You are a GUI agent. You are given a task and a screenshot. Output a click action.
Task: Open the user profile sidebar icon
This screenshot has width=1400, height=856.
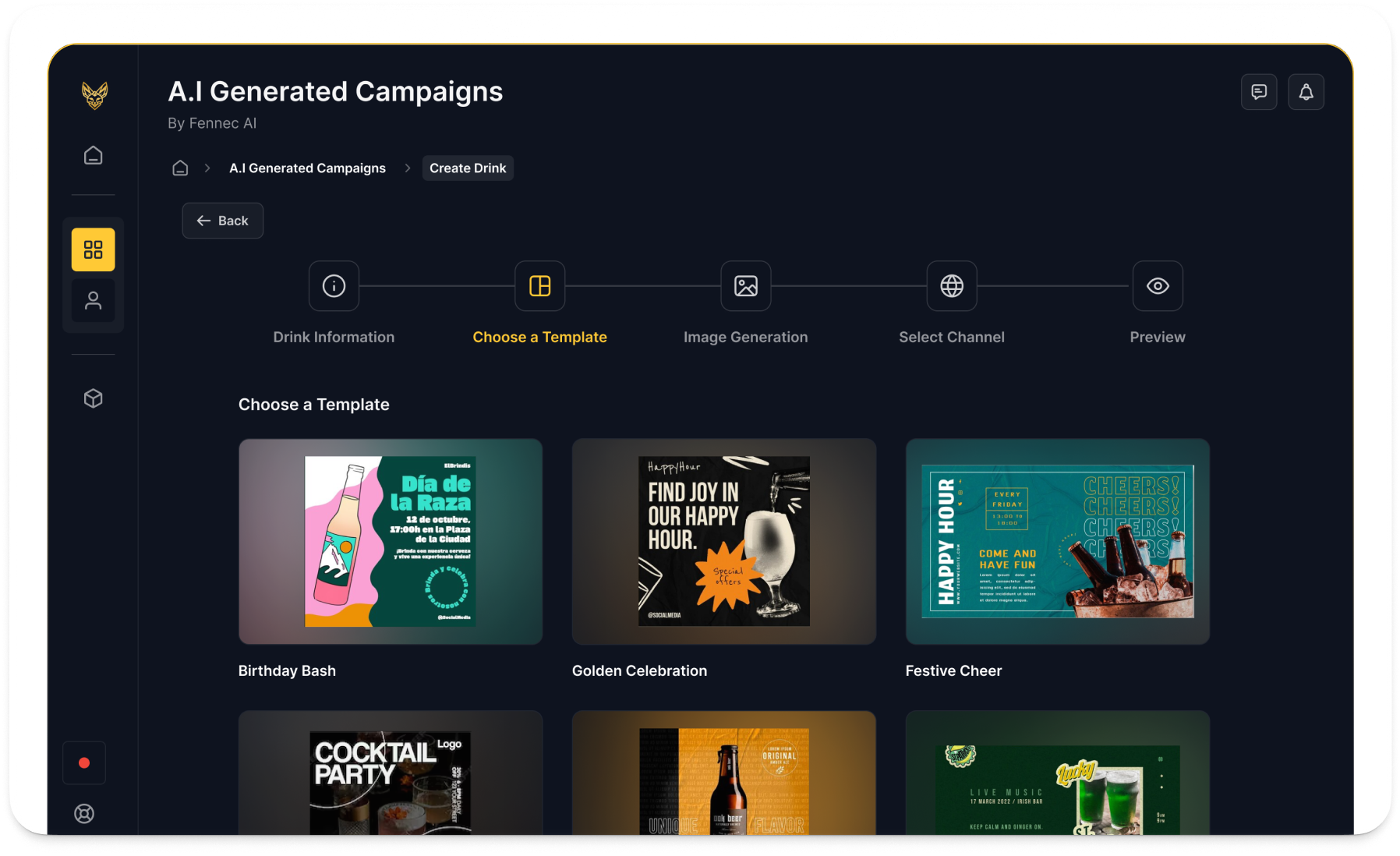(x=93, y=301)
